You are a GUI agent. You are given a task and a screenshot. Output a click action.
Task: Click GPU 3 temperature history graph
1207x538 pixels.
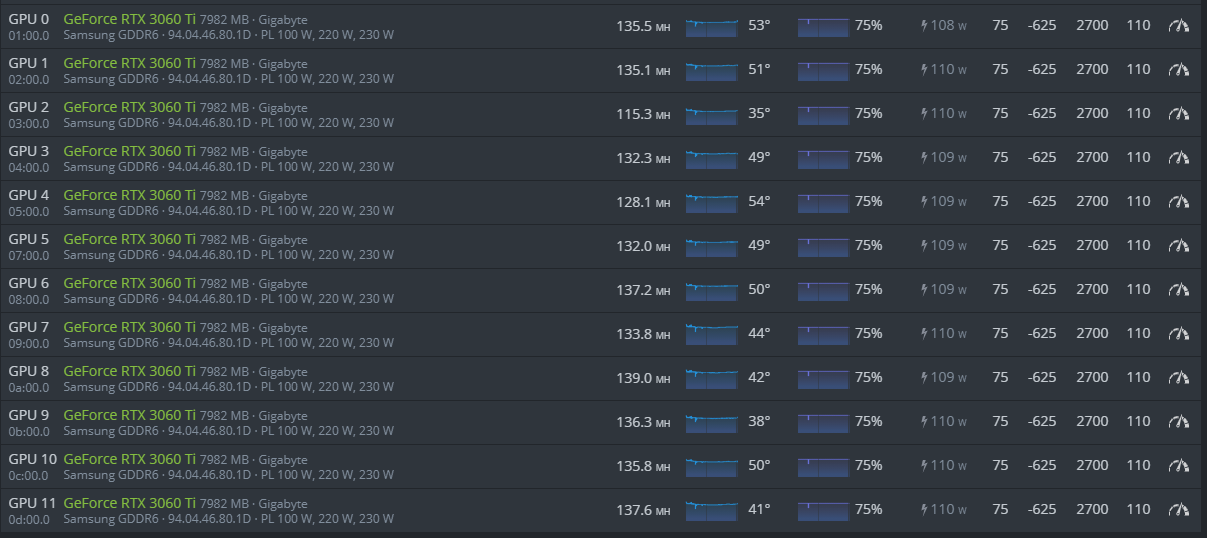tap(711, 158)
